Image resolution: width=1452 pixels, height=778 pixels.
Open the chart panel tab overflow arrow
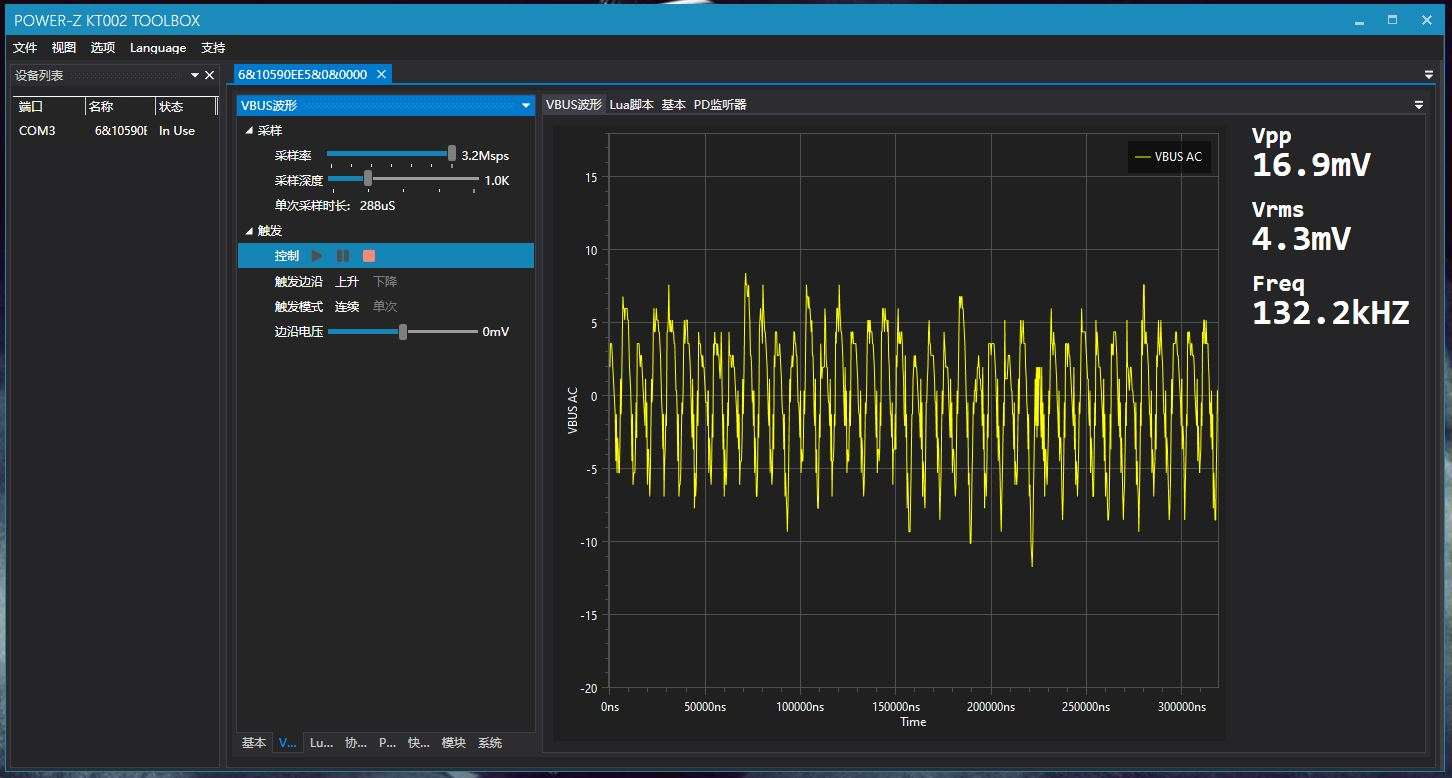[1418, 104]
